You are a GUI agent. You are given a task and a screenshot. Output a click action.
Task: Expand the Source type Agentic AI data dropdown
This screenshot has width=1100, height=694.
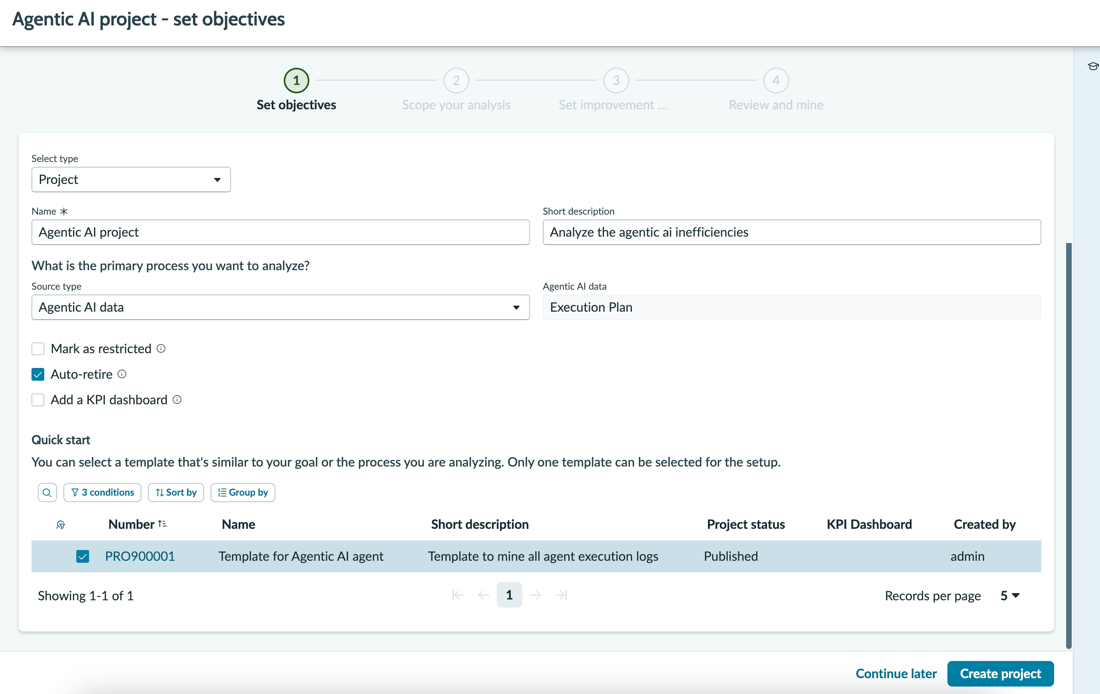281,307
